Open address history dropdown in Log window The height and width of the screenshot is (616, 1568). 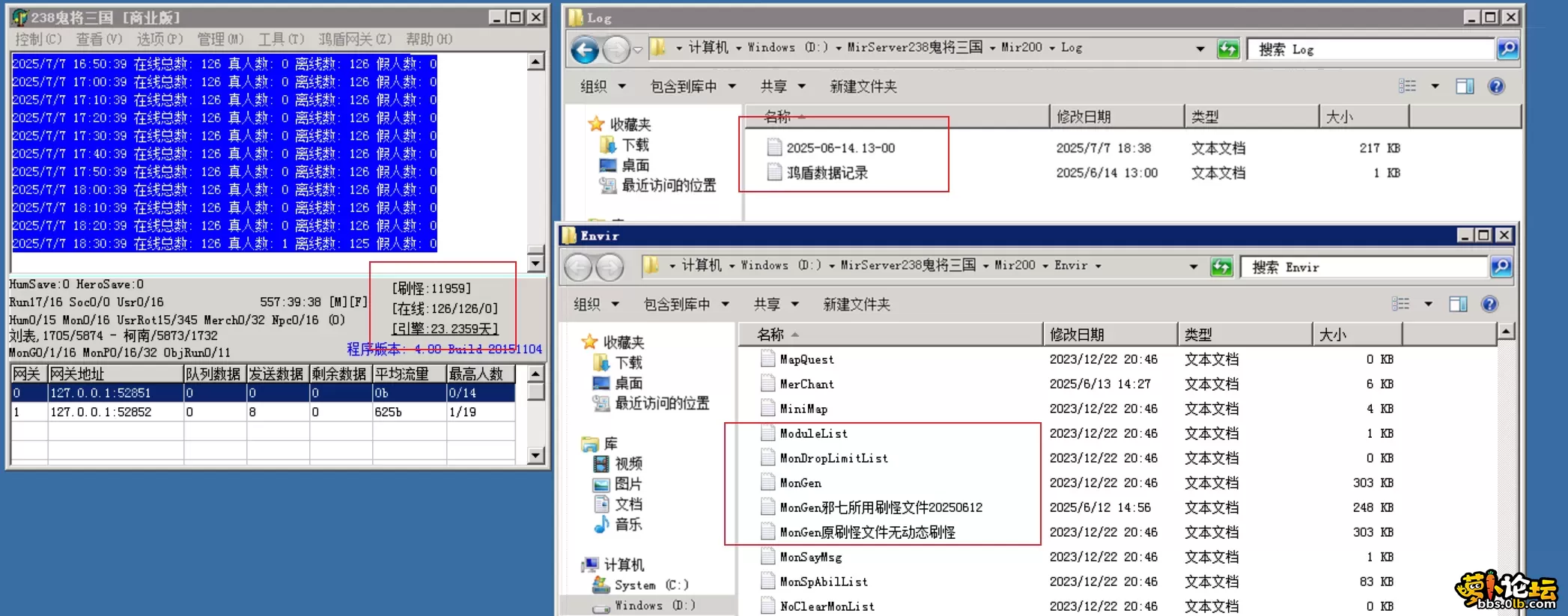(1200, 49)
